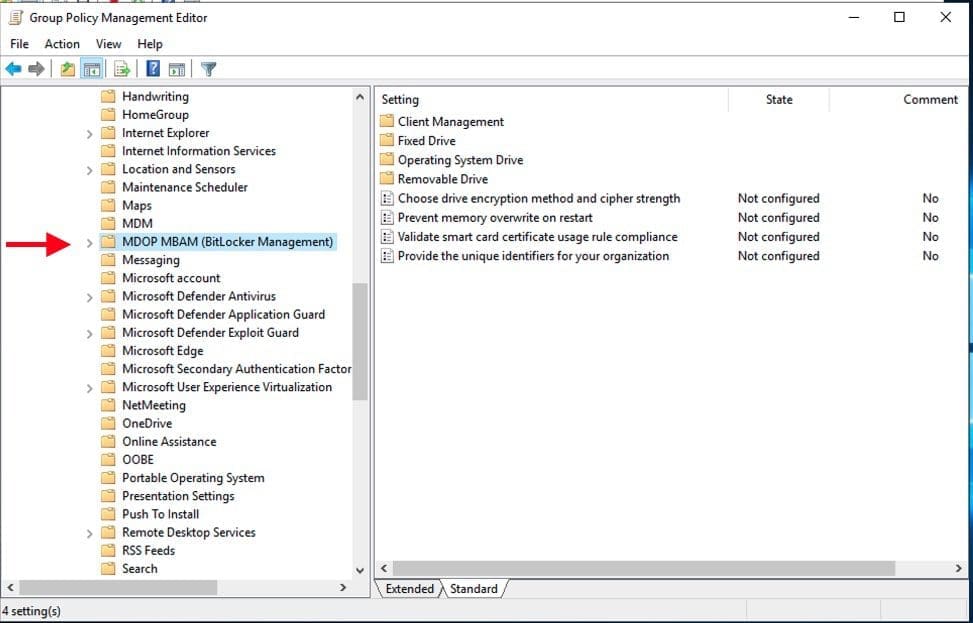Select the Standard tab
The width and height of the screenshot is (973, 623).
pyautogui.click(x=473, y=589)
